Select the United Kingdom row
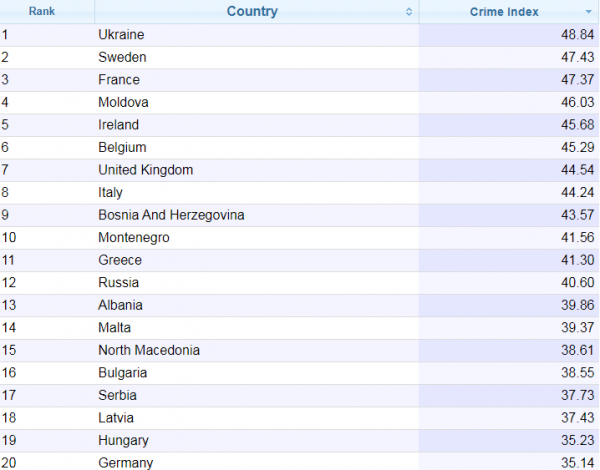The image size is (600, 470). 300,170
